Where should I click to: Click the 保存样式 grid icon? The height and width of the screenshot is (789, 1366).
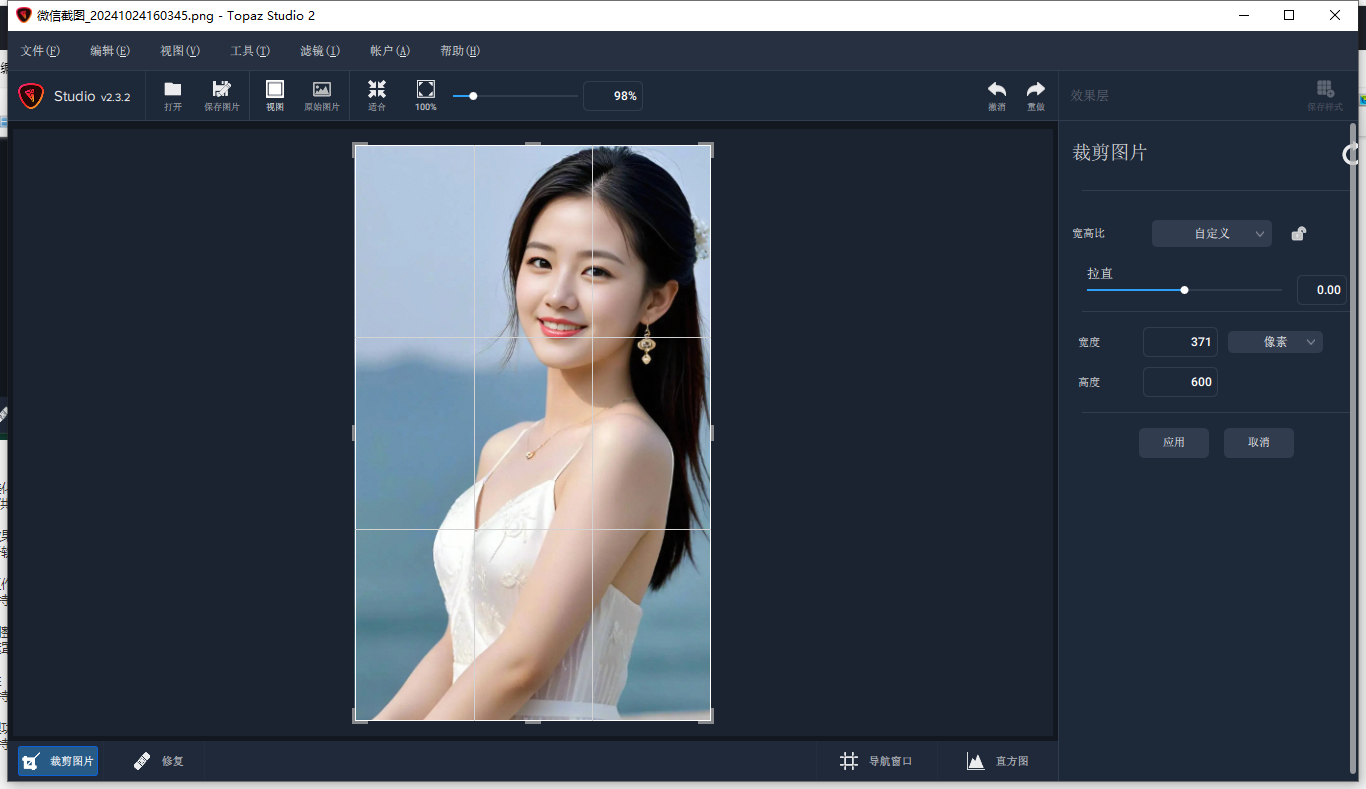(x=1325, y=89)
